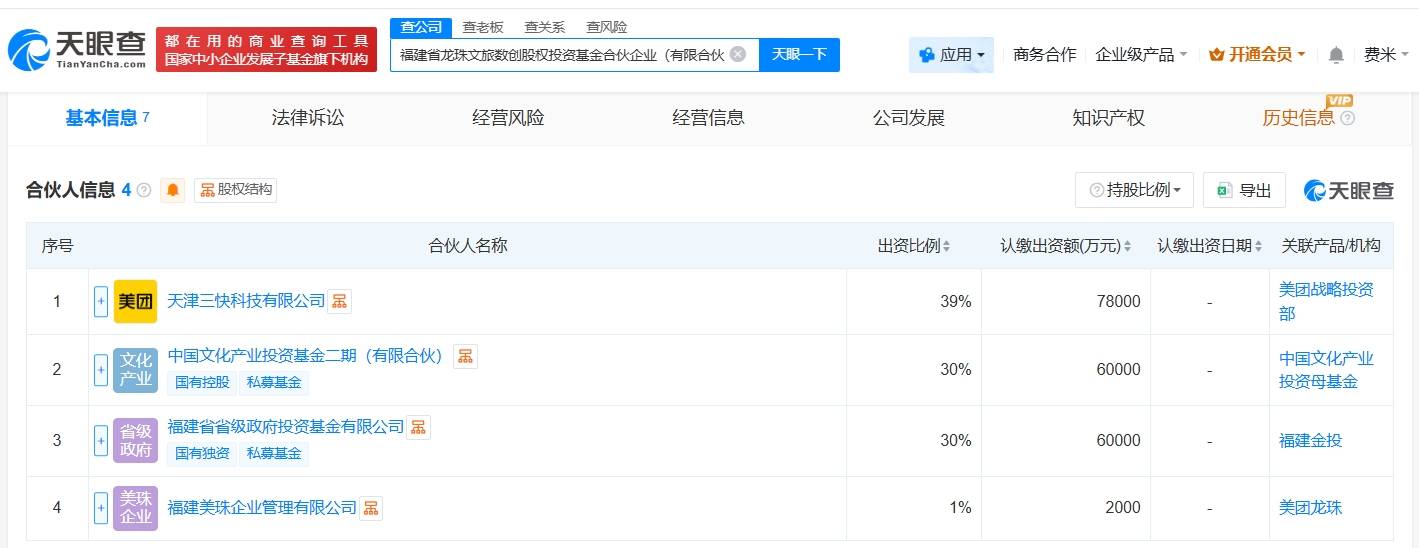Click the notification bell icon in header
Viewport: 1419px width, 548px height.
[x=1336, y=55]
